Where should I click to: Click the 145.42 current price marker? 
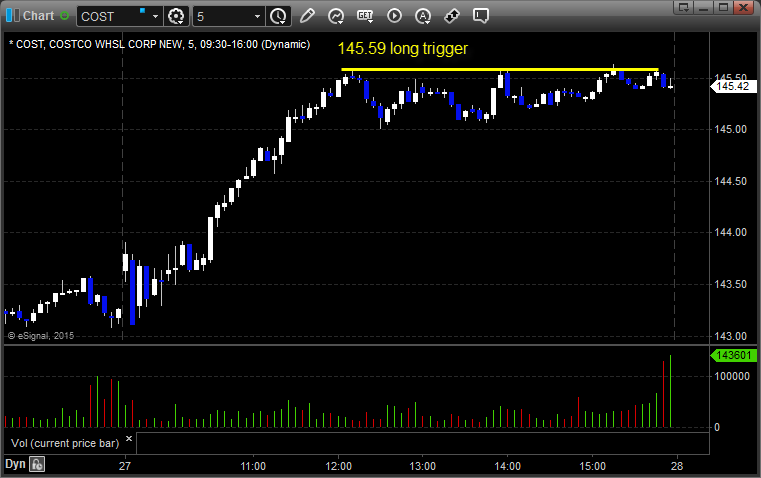coord(733,86)
